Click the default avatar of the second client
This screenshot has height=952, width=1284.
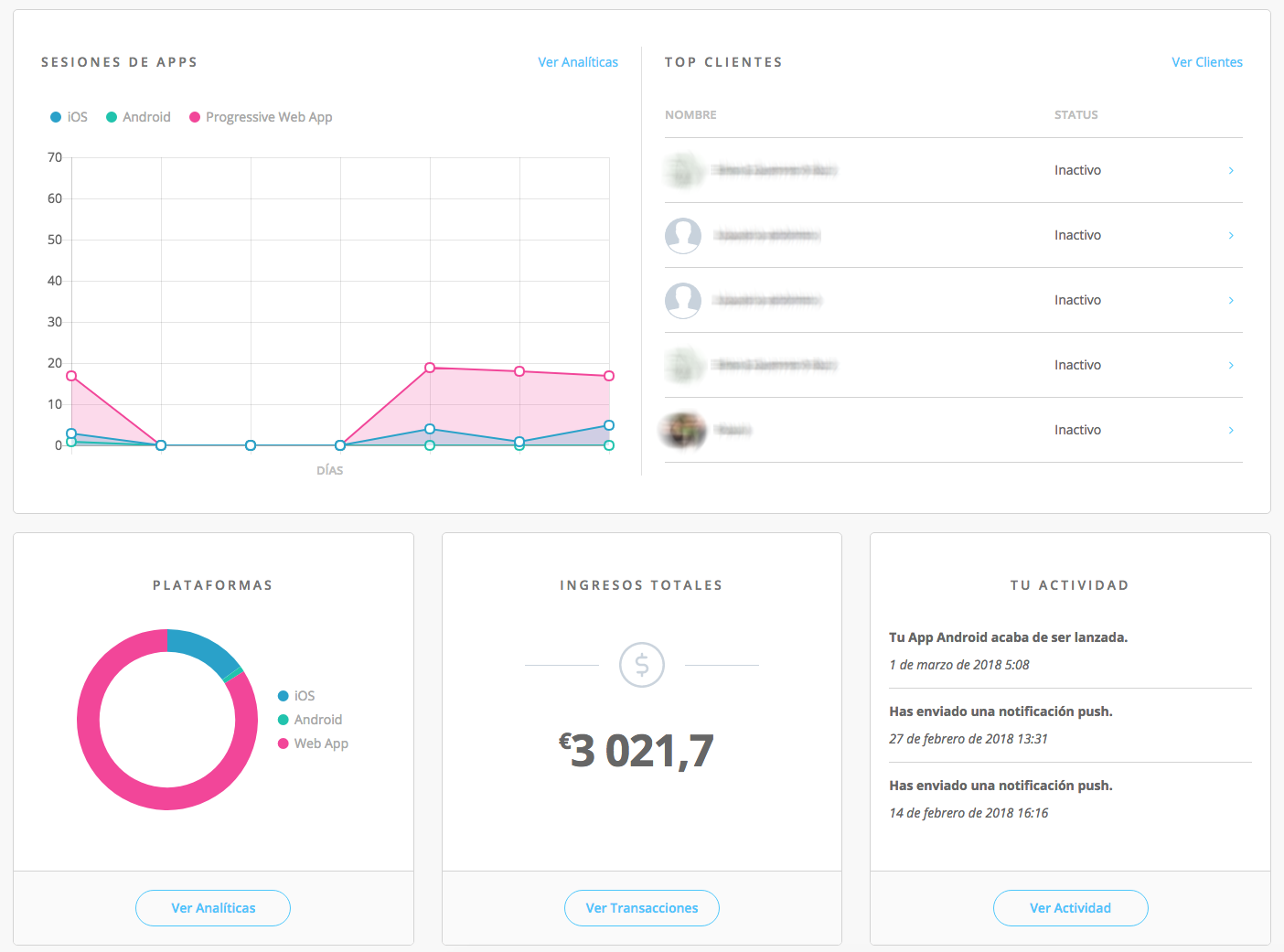683,235
